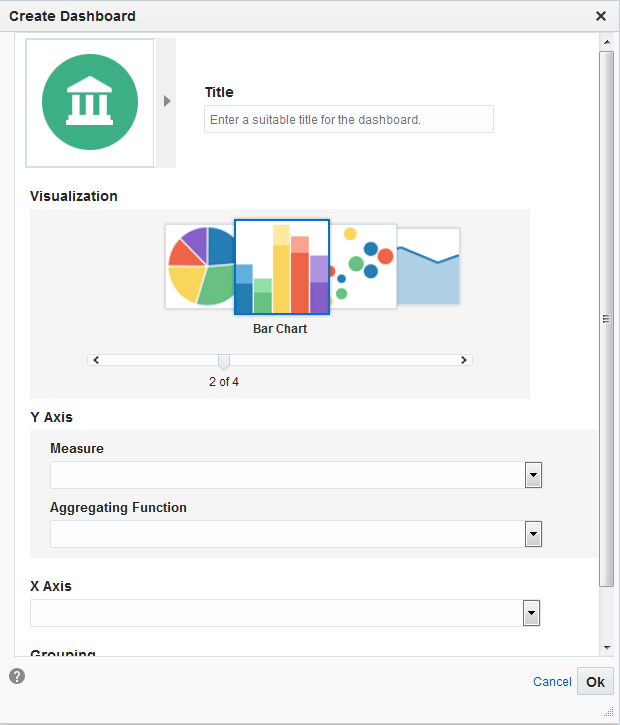
Task: Click the green bank dashboard icon
Action: [x=90, y=102]
